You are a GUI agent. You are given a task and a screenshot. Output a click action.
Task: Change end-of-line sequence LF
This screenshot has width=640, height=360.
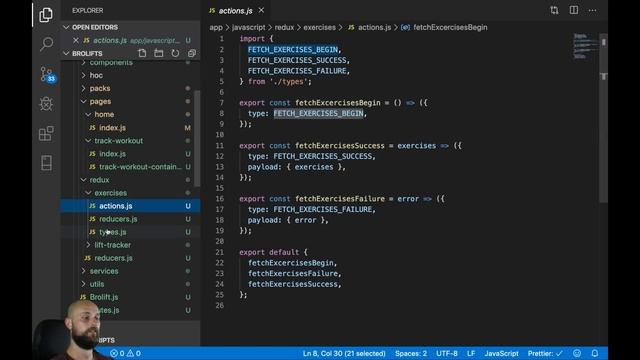471,353
